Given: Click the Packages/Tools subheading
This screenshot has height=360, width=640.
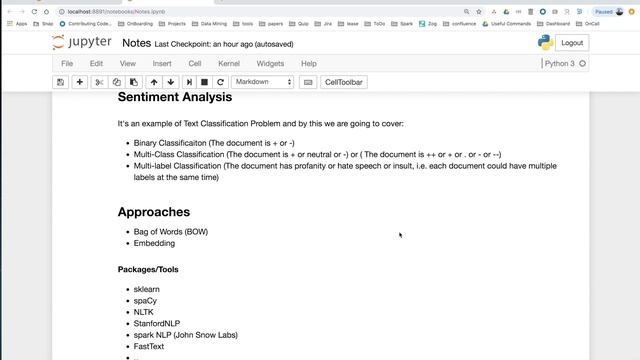Looking at the screenshot, I should (x=148, y=269).
